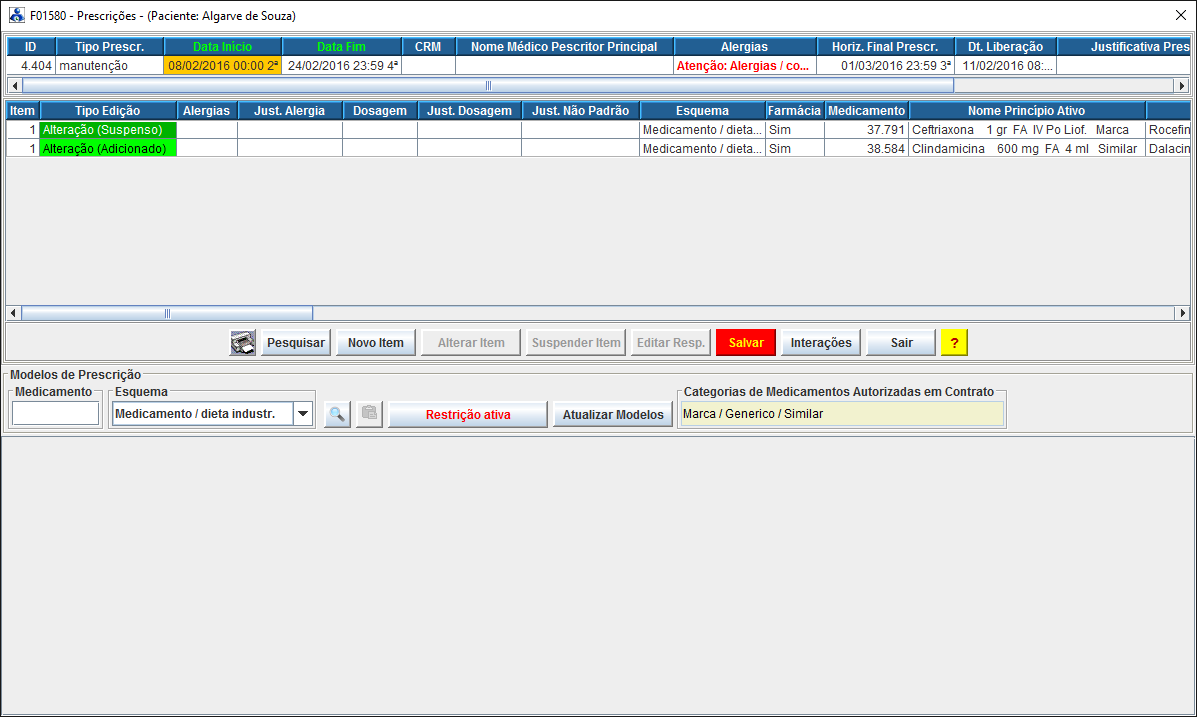Image resolution: width=1197 pixels, height=717 pixels.
Task: Click the printer icon beside Pesquisar
Action: tap(243, 343)
